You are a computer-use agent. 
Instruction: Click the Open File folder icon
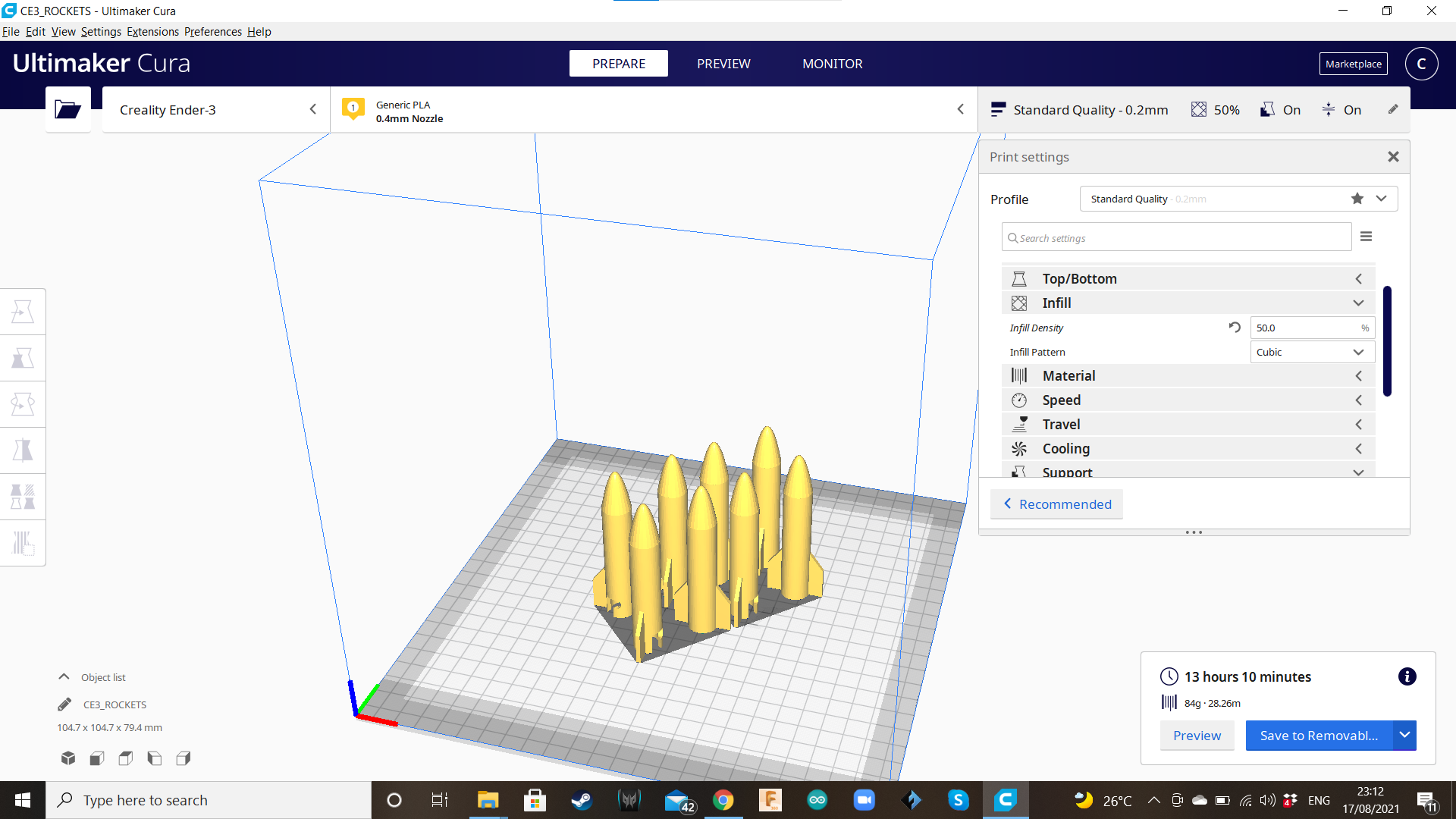(67, 110)
